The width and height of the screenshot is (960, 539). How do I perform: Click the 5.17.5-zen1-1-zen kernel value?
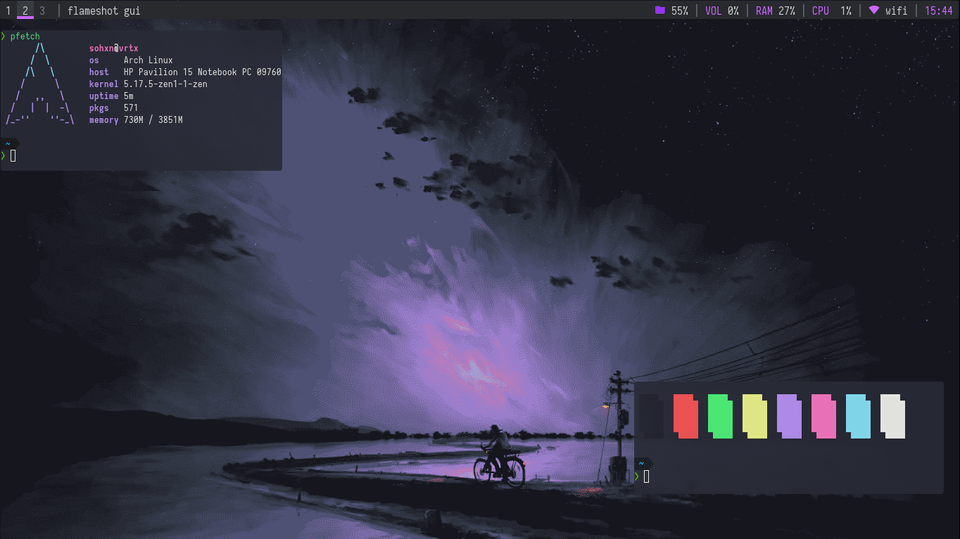(165, 84)
